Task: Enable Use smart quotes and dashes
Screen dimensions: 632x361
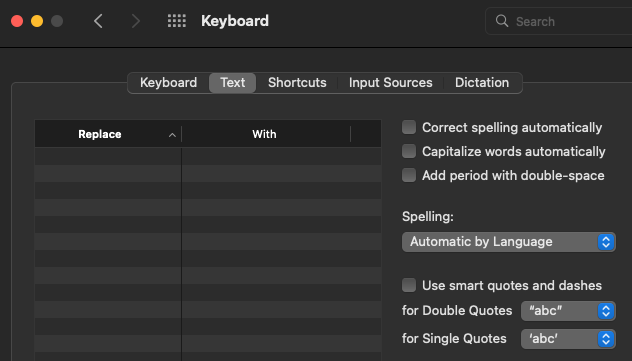Action: [409, 285]
